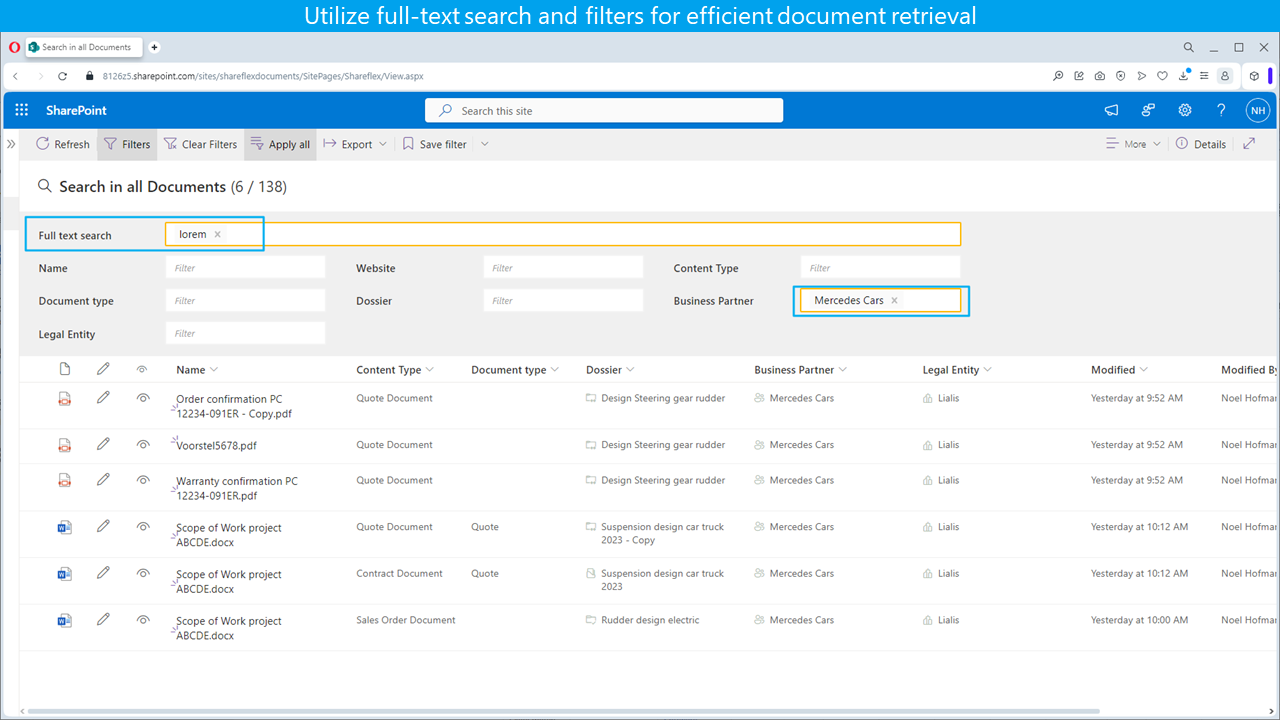Click the Opera logo menu icon
This screenshot has height=720, width=1280.
click(14, 47)
